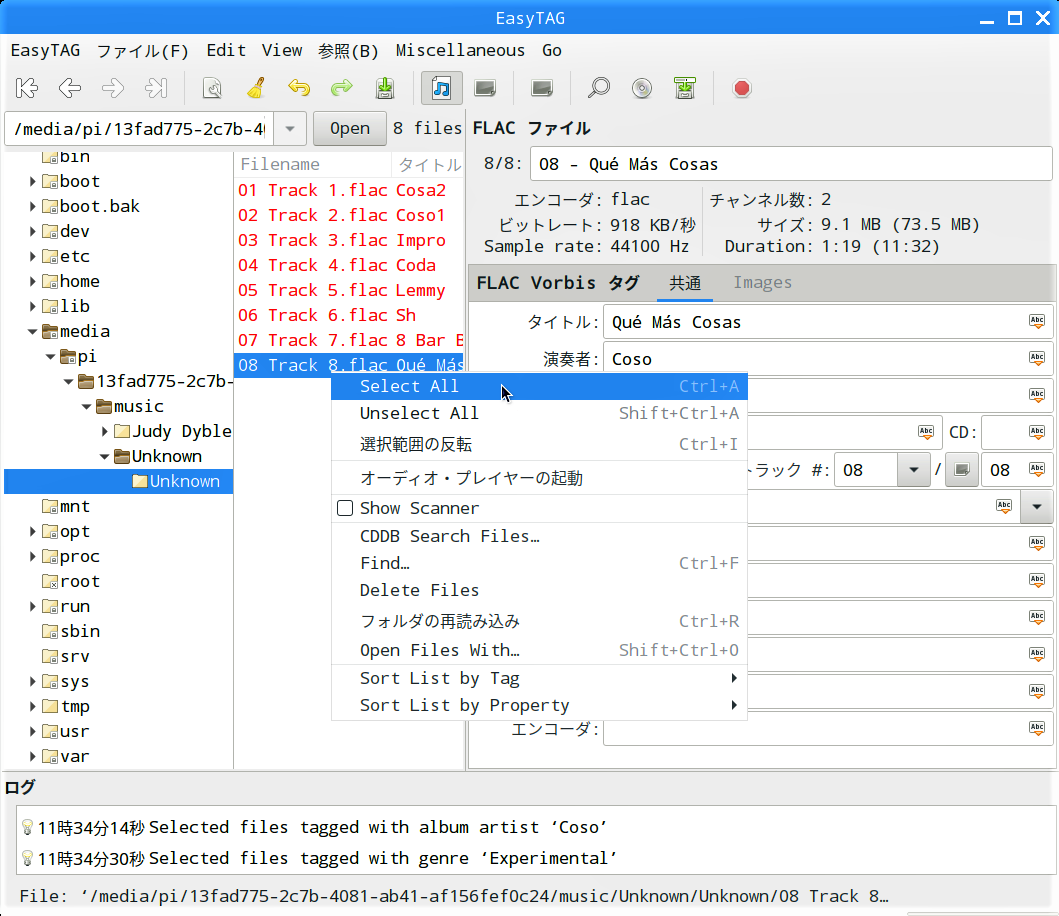This screenshot has width=1059, height=916.
Task: Click the broom clear tags icon
Action: [256, 88]
